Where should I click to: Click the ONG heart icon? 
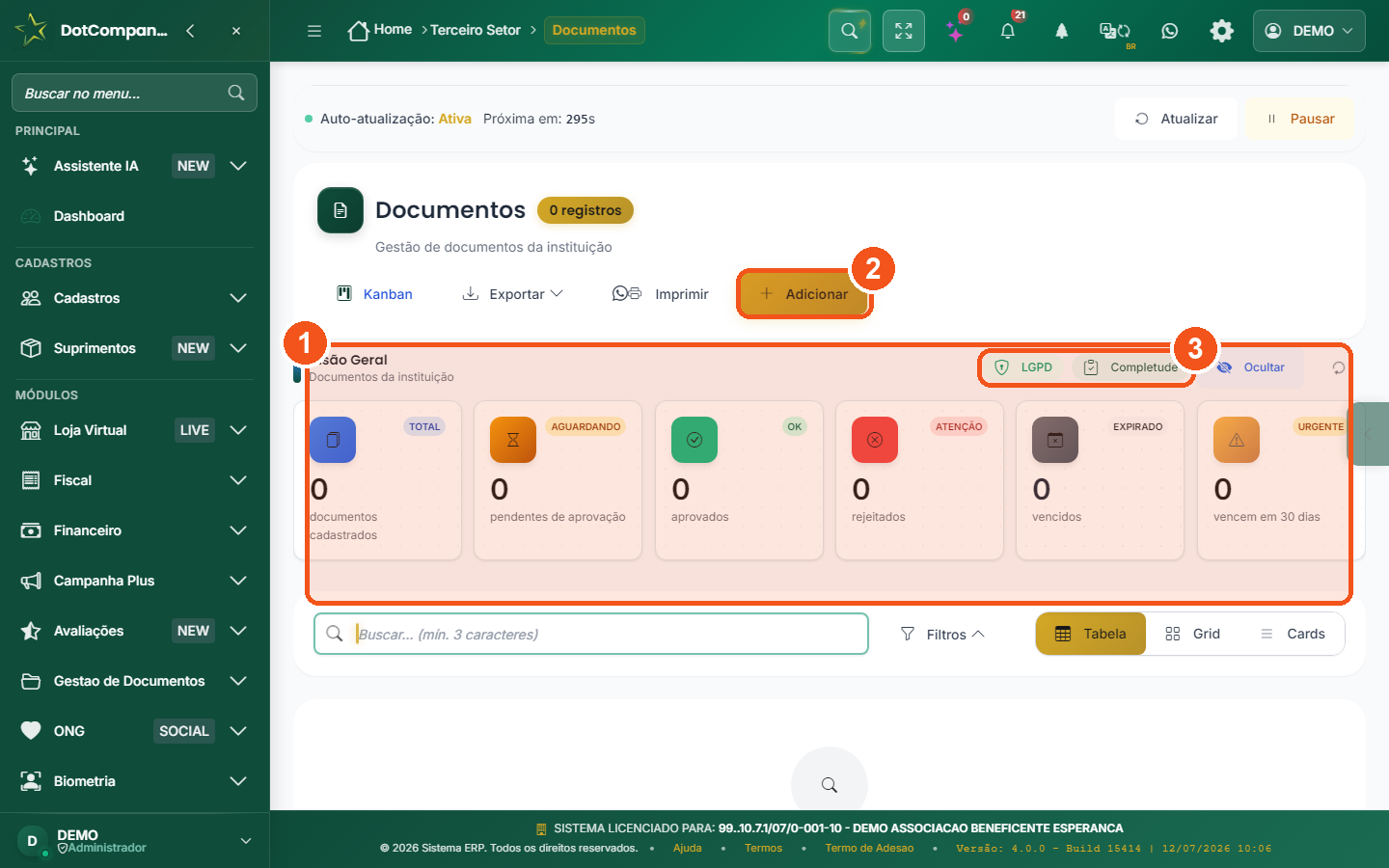31,731
